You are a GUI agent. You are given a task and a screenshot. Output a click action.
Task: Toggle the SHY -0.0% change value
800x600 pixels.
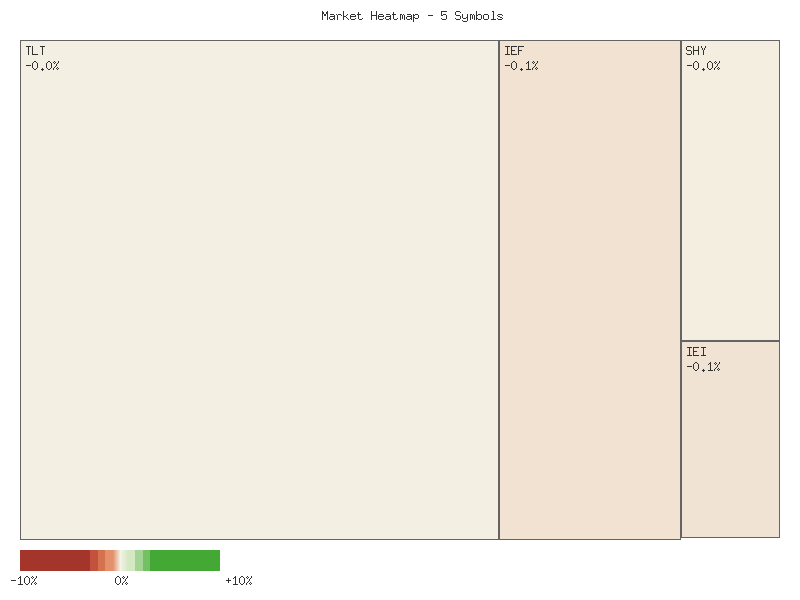(703, 64)
